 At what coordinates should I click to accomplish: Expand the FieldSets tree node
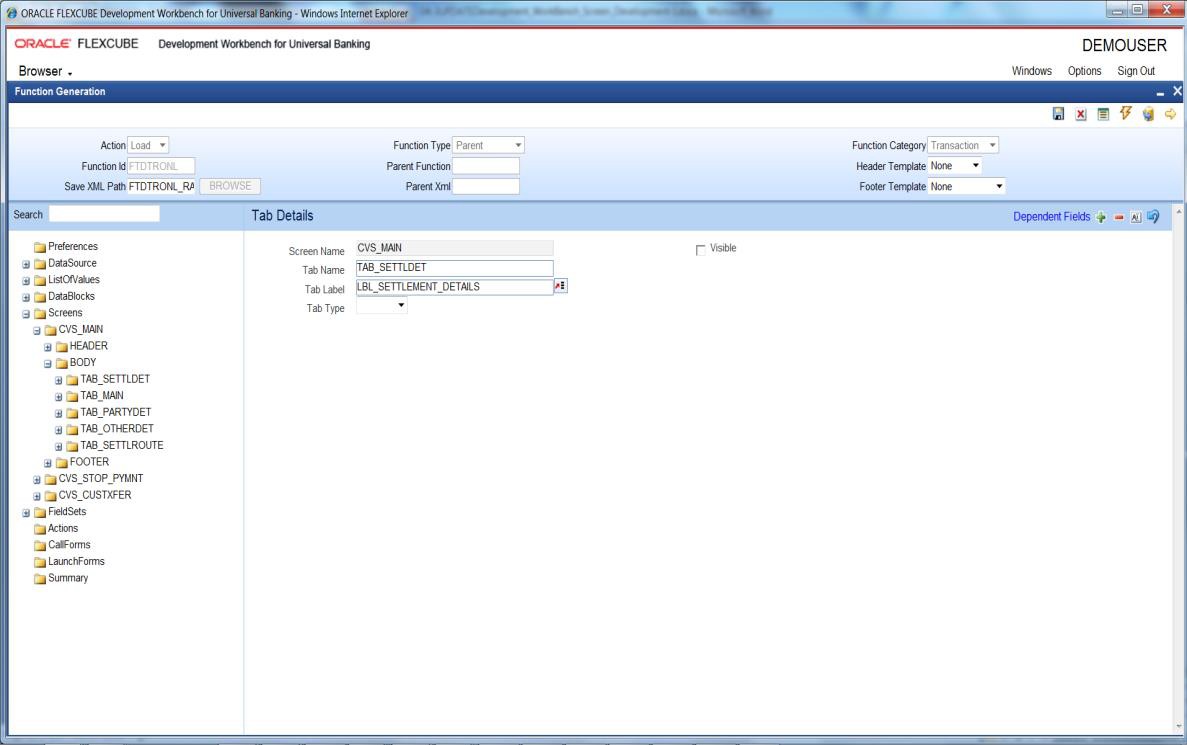[x=26, y=513]
